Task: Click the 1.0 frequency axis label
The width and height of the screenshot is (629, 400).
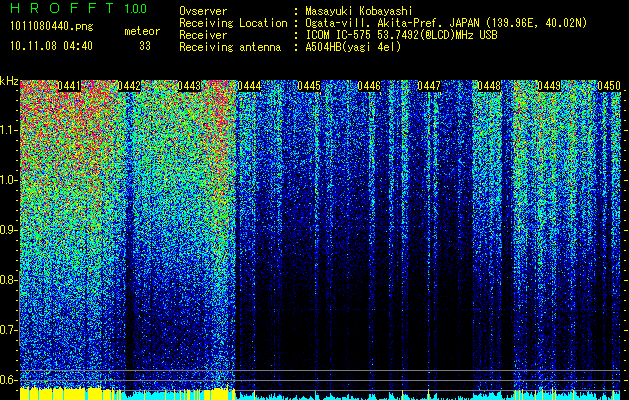Action: pyautogui.click(x=8, y=180)
